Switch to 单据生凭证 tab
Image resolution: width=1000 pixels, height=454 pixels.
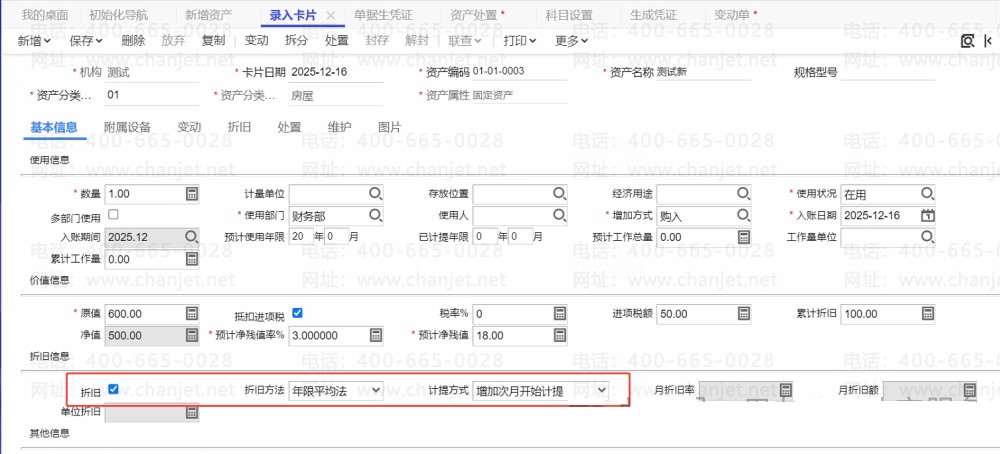tap(383, 15)
